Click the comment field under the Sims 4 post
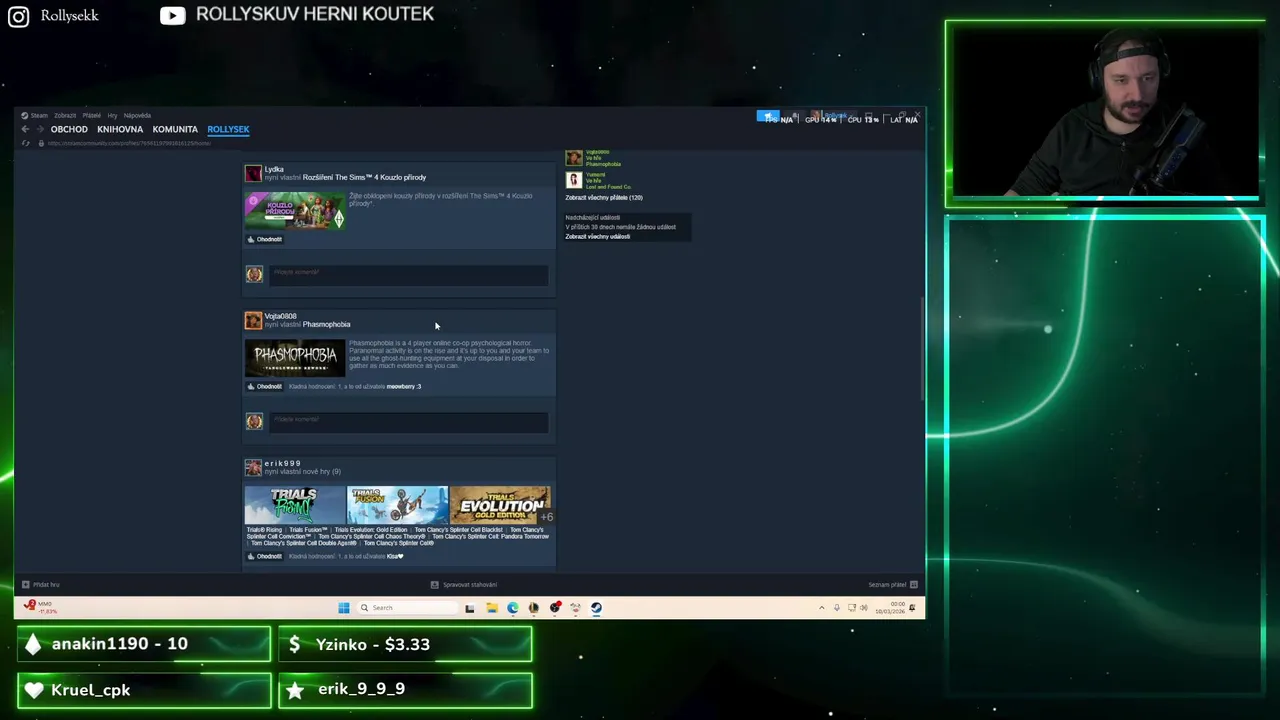1280x720 pixels. click(408, 274)
